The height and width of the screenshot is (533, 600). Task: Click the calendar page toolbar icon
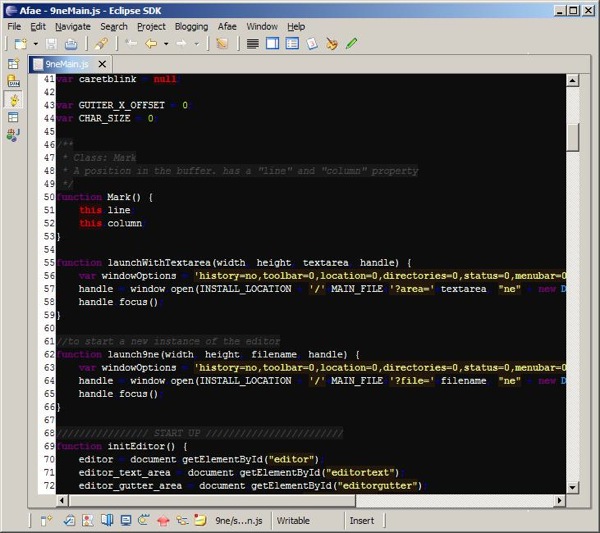(x=312, y=44)
